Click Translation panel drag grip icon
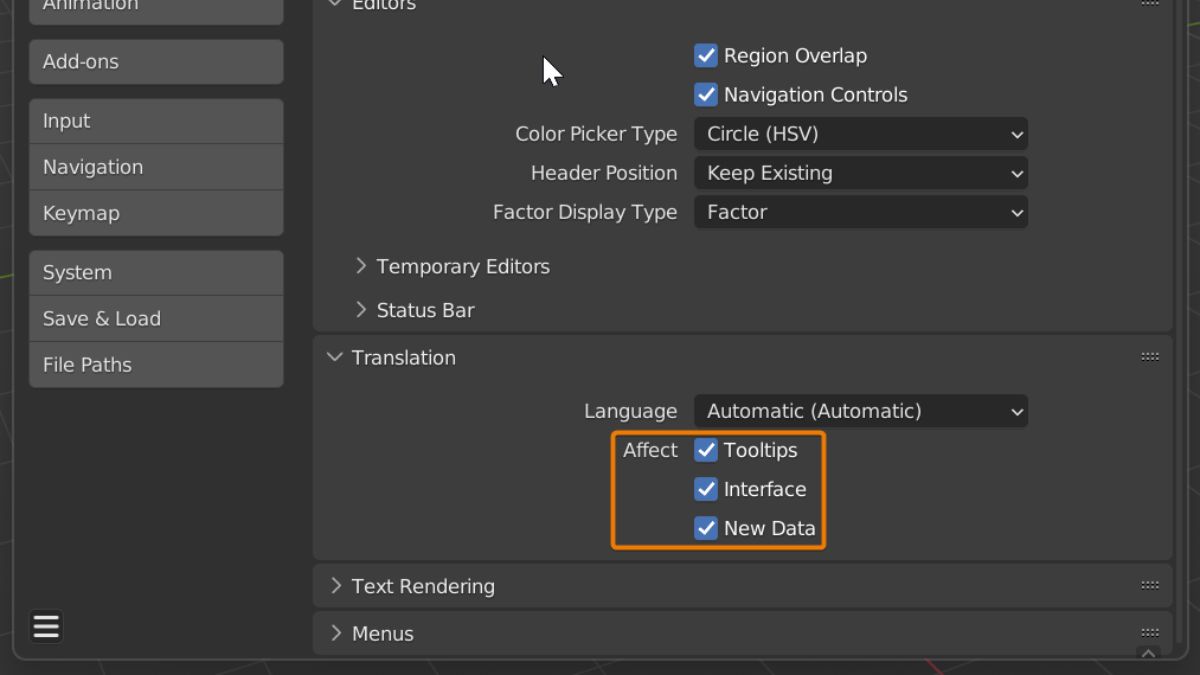The height and width of the screenshot is (675, 1200). [1150, 357]
